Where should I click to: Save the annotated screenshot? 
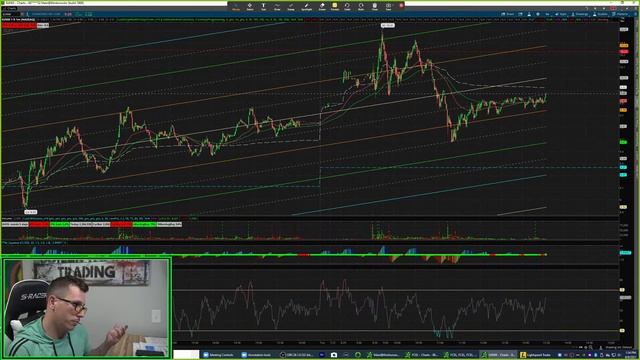pos(388,6)
